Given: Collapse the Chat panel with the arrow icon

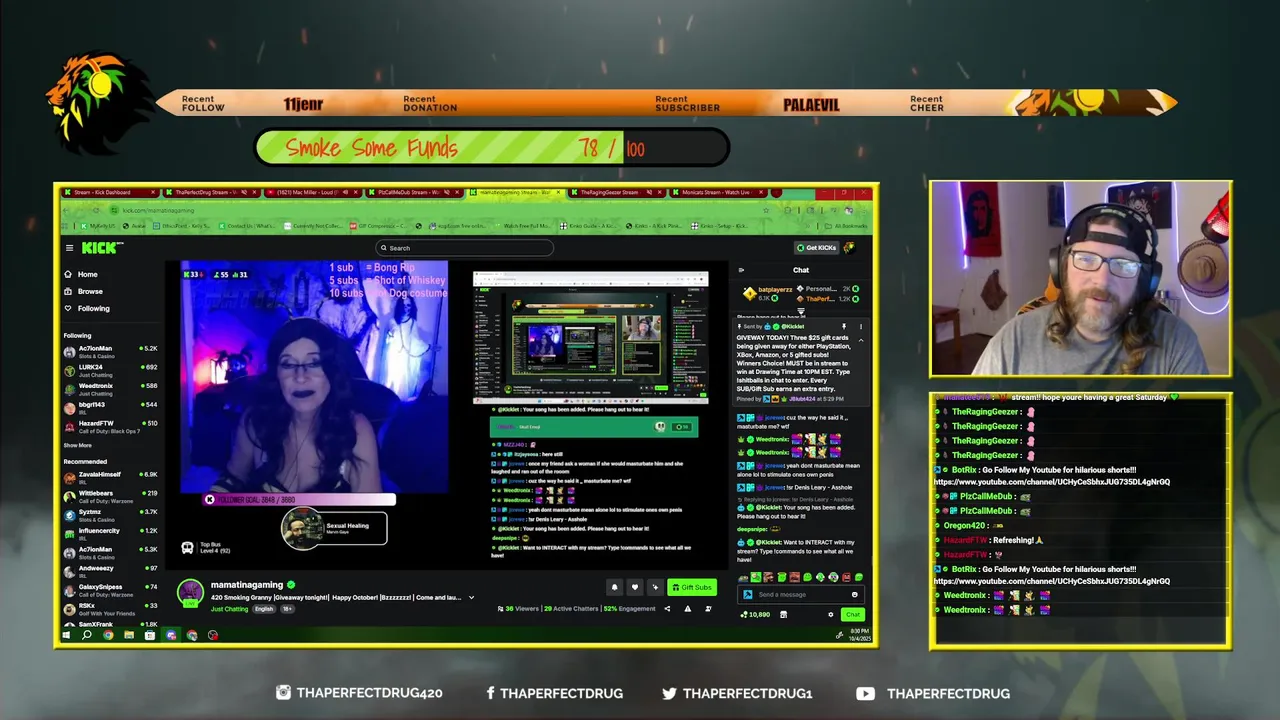Looking at the screenshot, I should point(741,270).
